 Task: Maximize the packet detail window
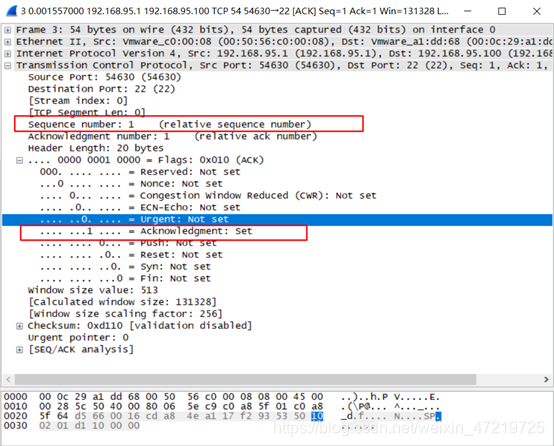[x=502, y=11]
